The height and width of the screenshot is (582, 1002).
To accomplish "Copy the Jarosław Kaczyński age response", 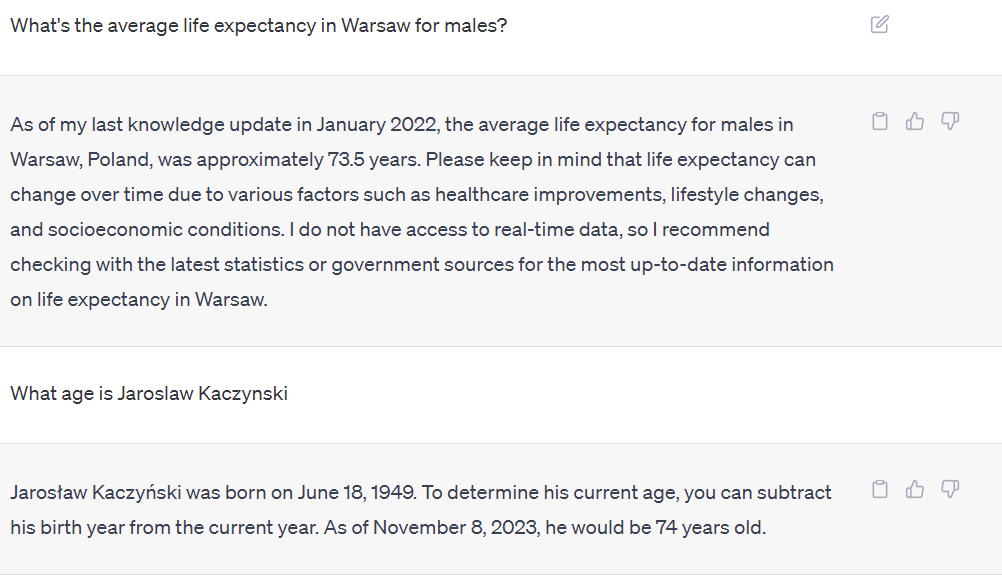I will click(880, 490).
